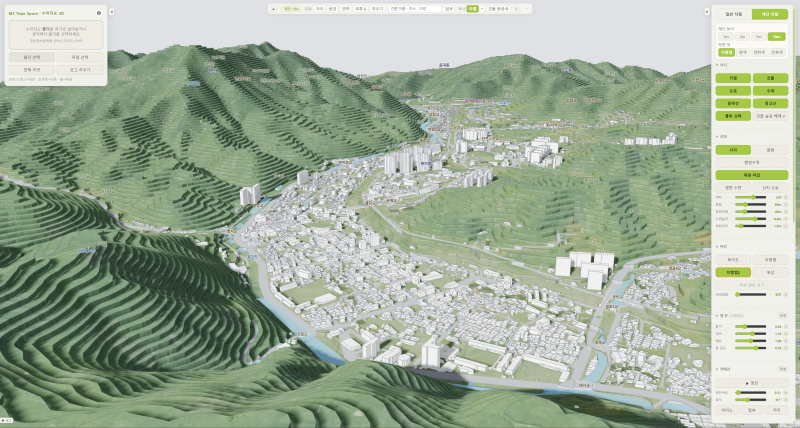
Task: Click the reset icon beside the camera pitch slider
Action: click(x=786, y=400)
